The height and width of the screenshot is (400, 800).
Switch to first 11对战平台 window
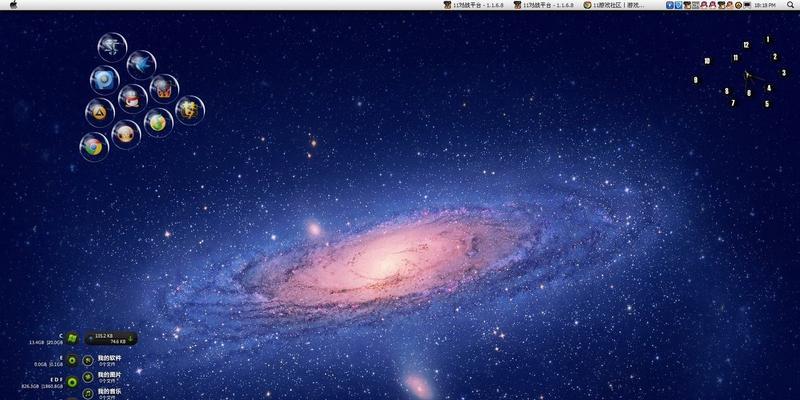coord(474,5)
